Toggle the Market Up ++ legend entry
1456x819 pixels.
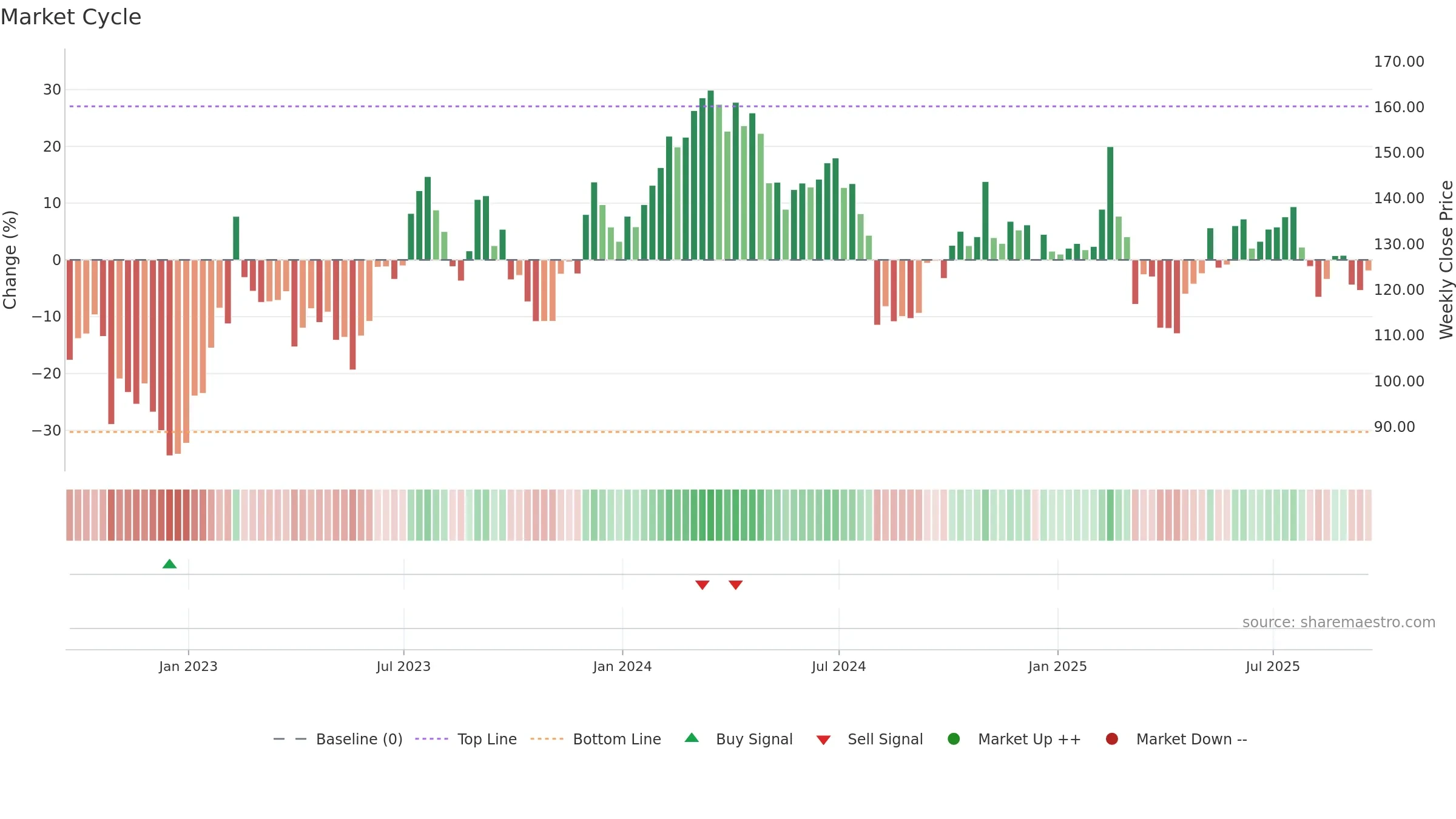click(x=1014, y=739)
